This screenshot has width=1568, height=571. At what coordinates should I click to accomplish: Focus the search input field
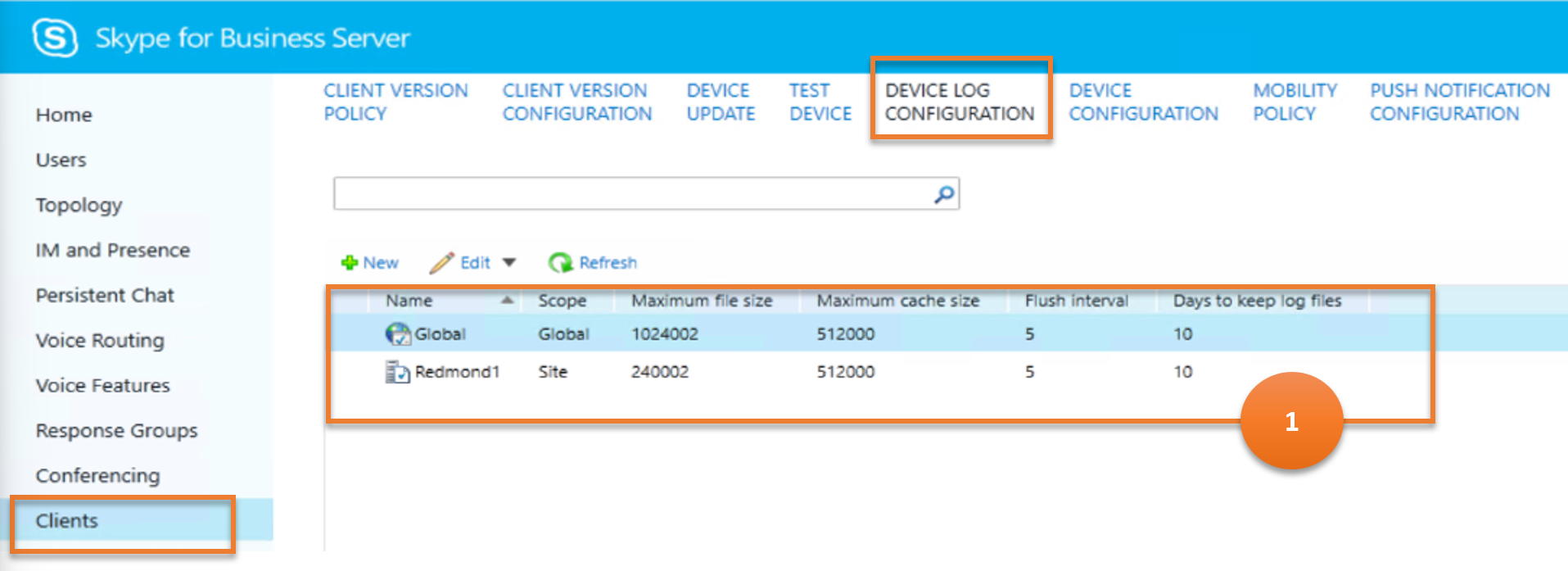[x=646, y=194]
